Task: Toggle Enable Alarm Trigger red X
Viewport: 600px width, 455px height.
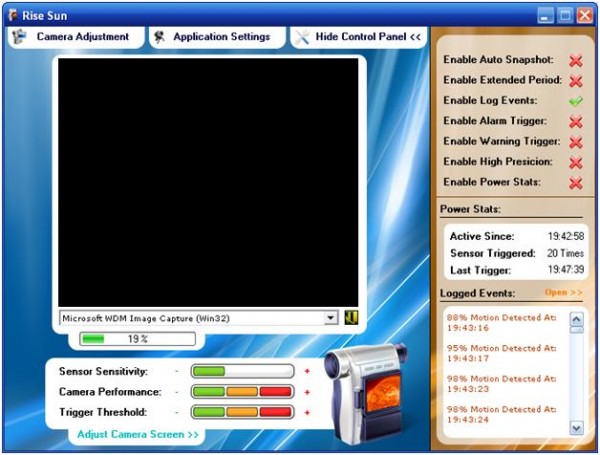Action: point(576,122)
